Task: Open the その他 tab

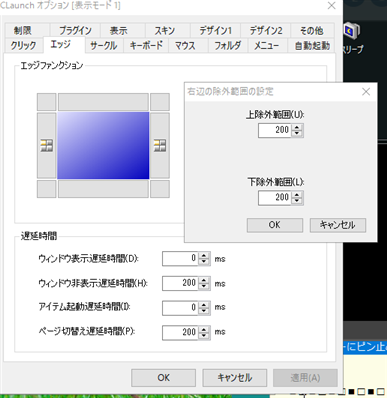Action: coord(312,31)
